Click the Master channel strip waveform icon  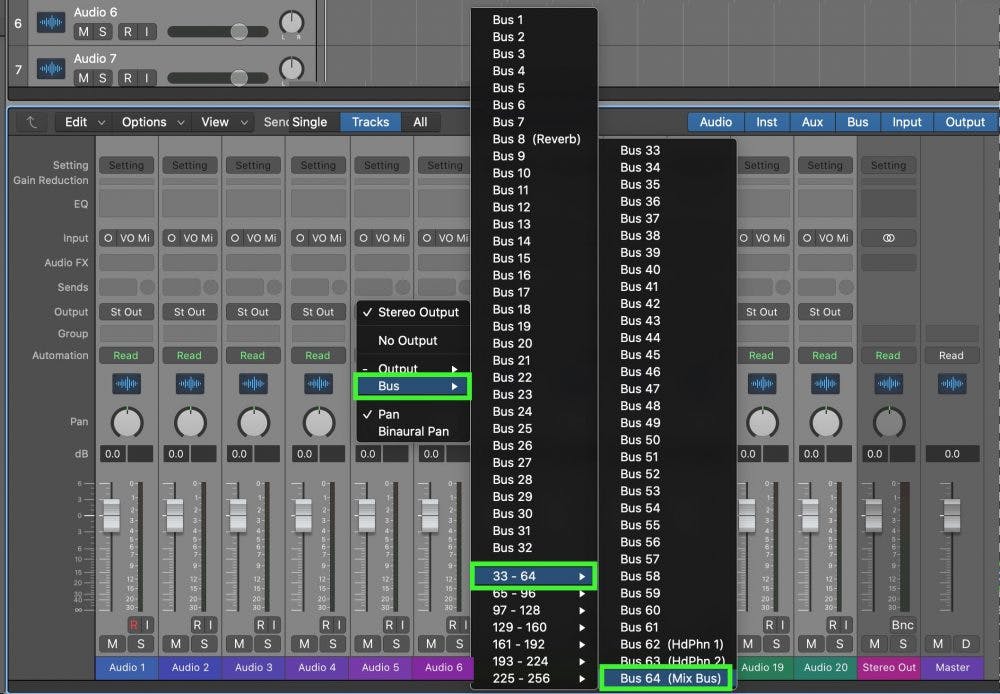coord(951,384)
